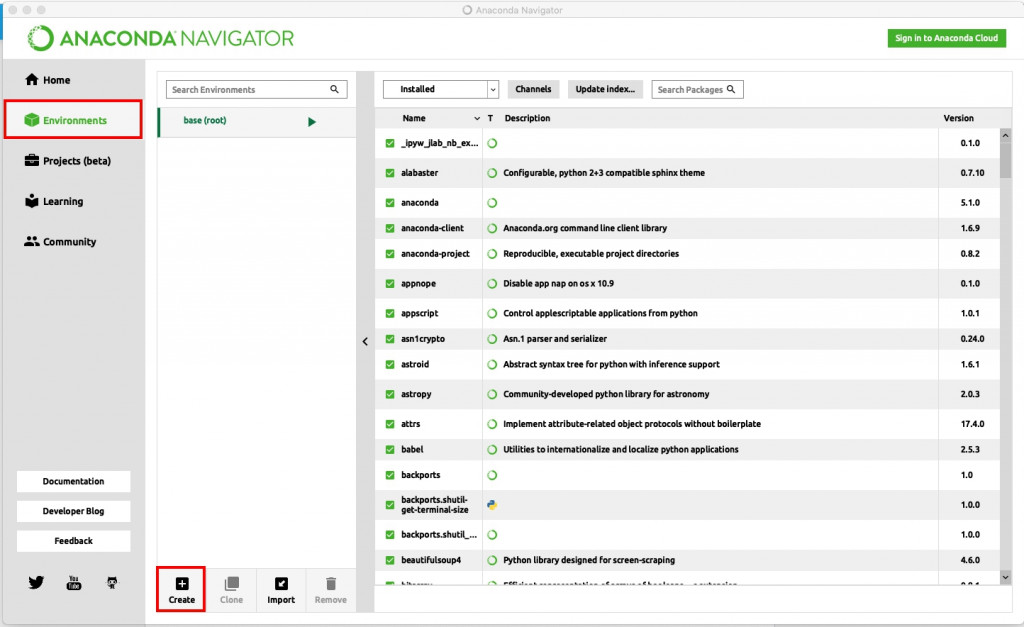
Task: Click the astroid package name
Action: [x=415, y=364]
